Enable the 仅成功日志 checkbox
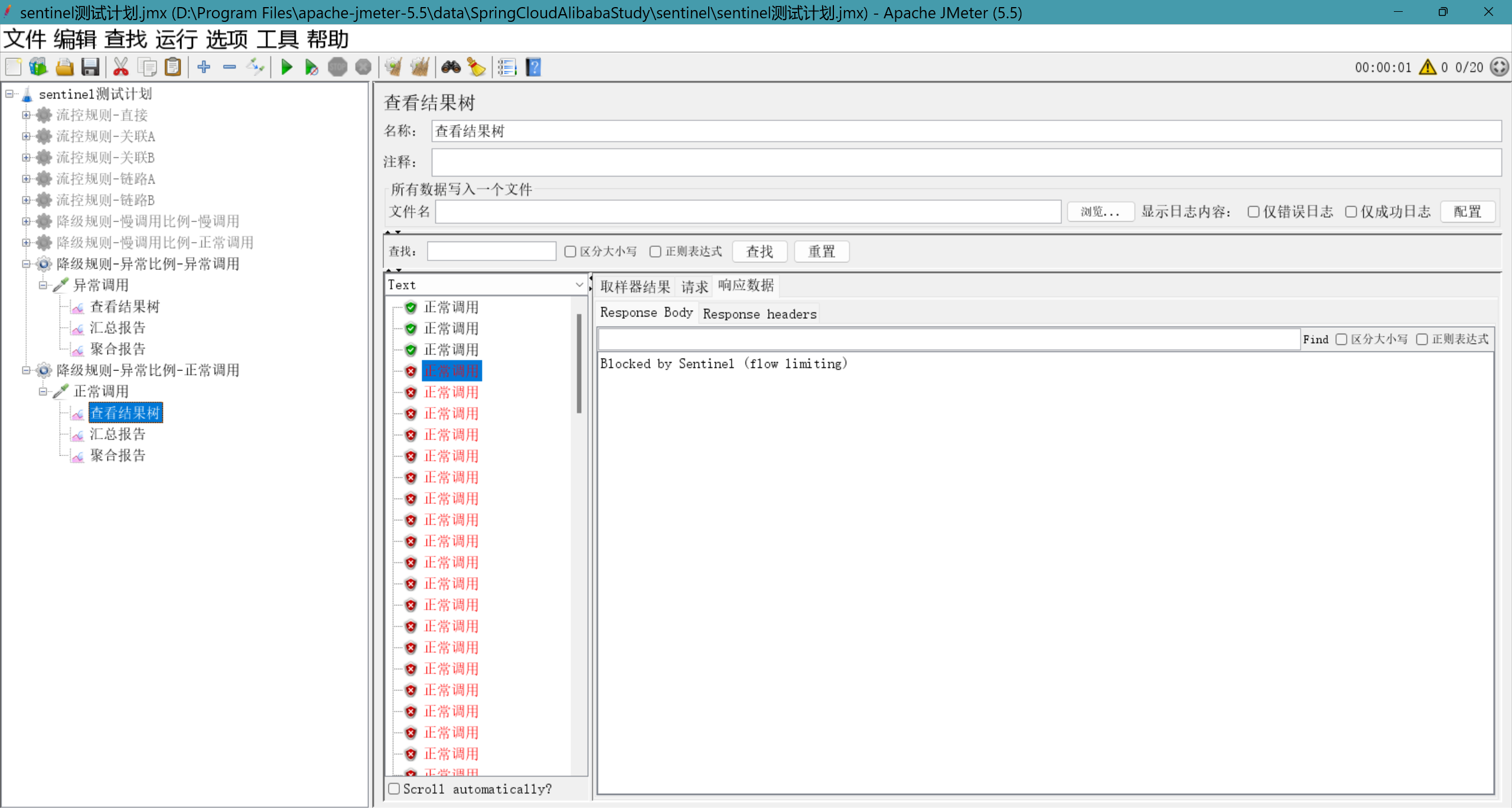The width and height of the screenshot is (1512, 808). click(x=1351, y=212)
